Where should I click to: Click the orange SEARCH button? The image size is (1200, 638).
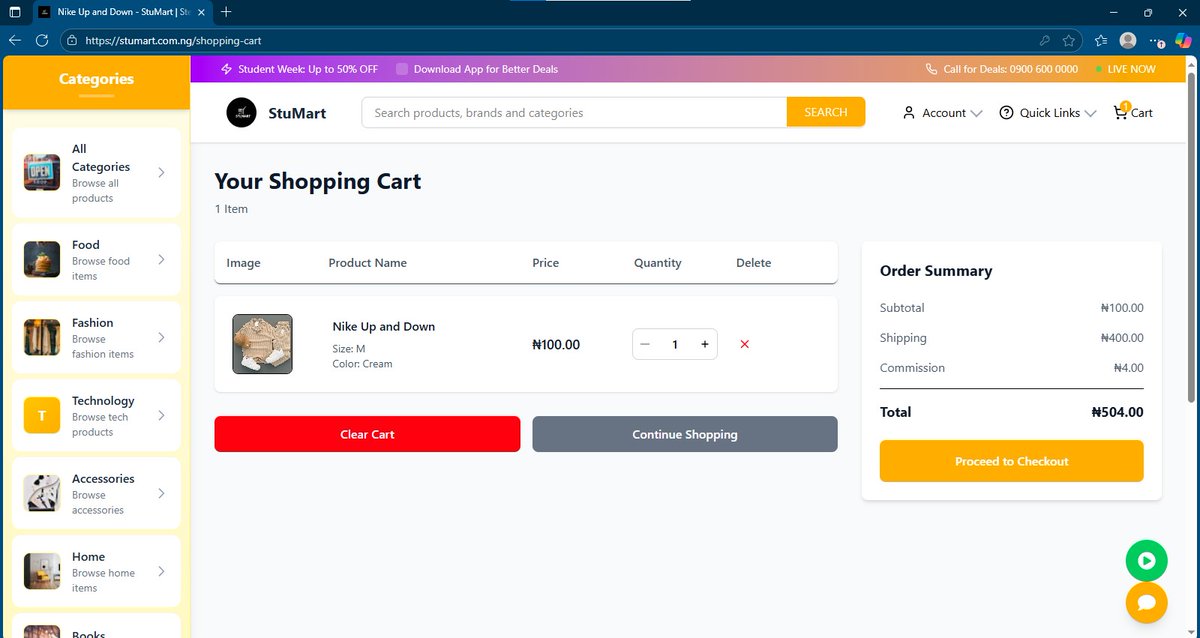[826, 112]
